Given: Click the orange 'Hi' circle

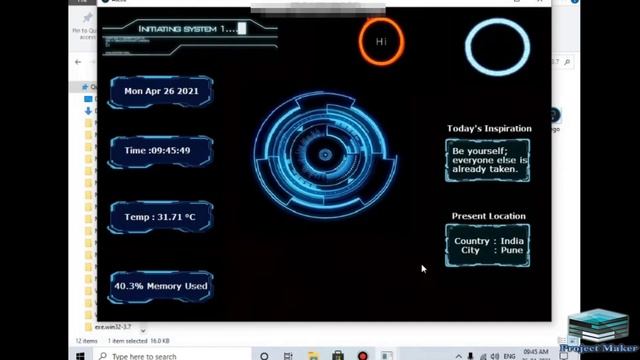Looking at the screenshot, I should (x=382, y=41).
